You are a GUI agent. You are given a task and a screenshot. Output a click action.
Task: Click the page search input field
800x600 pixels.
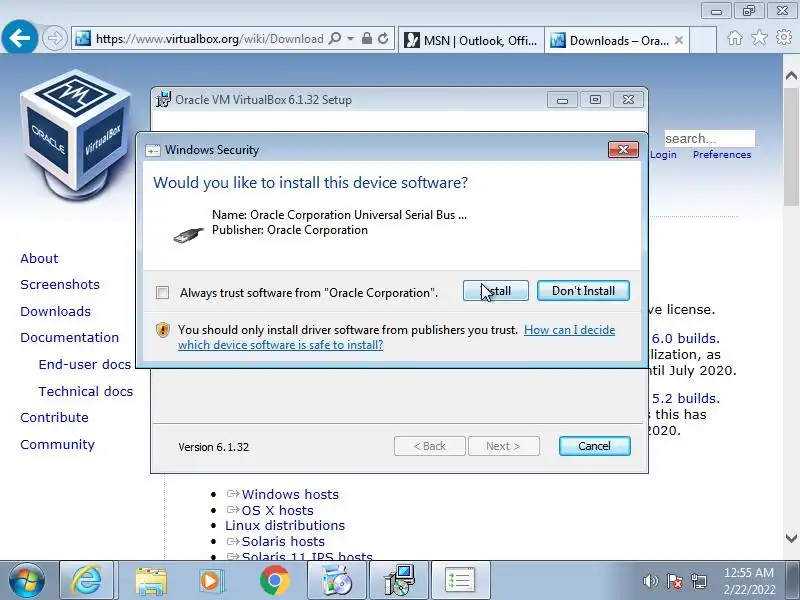pyautogui.click(x=709, y=138)
